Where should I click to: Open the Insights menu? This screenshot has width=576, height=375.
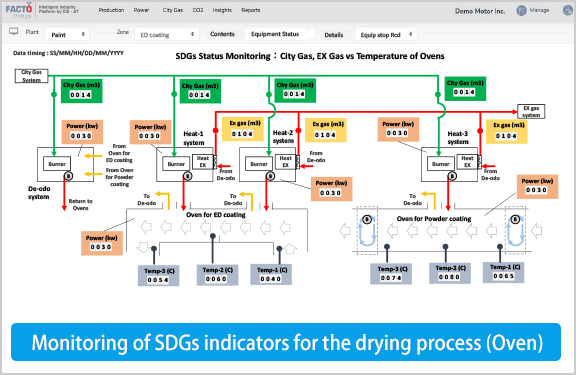222,10
